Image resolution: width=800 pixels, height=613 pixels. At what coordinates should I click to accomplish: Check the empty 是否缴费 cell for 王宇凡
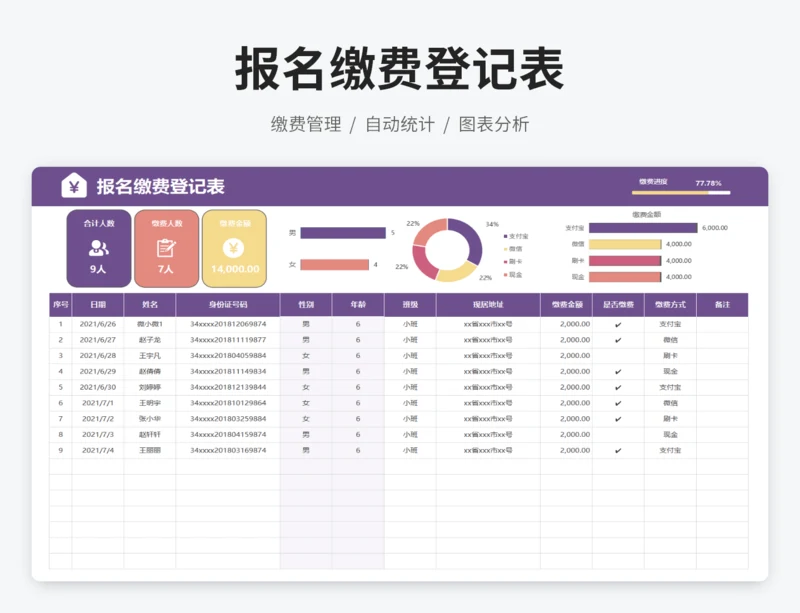[x=618, y=356]
